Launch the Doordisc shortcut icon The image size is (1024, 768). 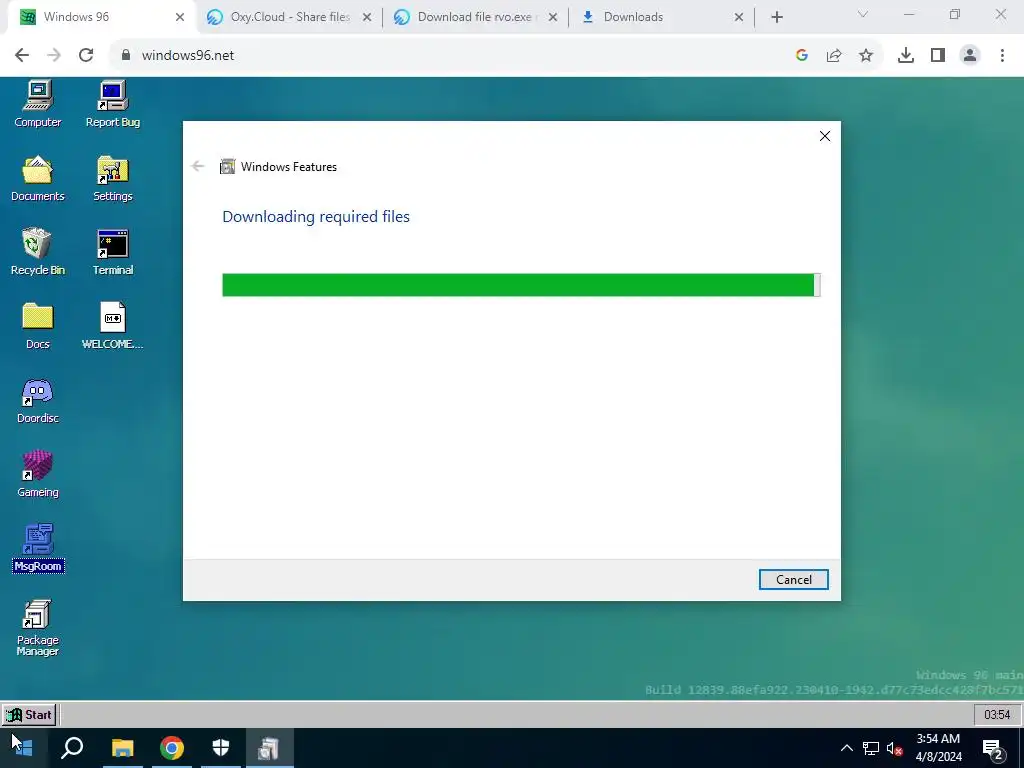click(x=37, y=400)
